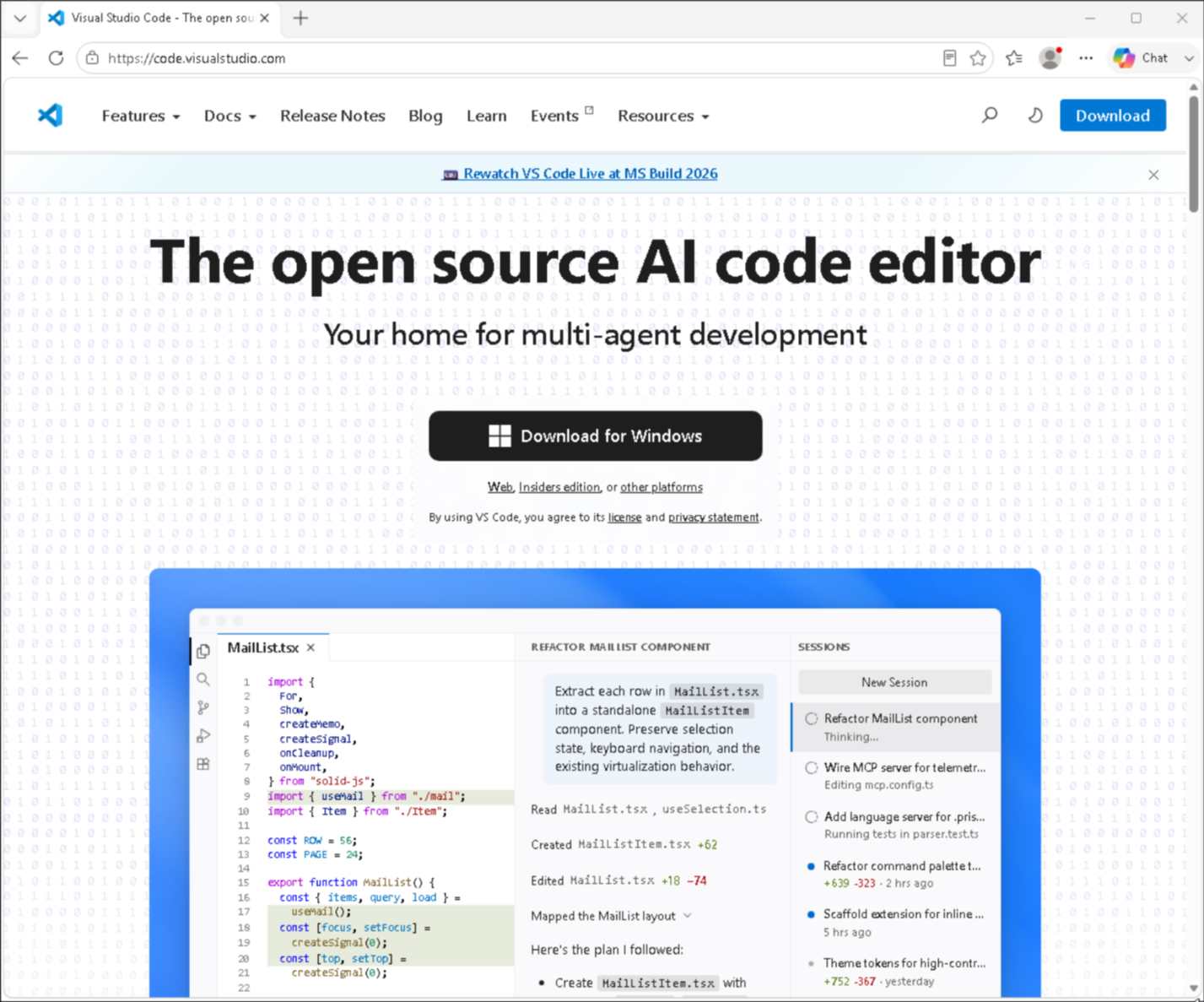Click the scrollbar down arrow
Image resolution: width=1204 pixels, height=1002 pixels.
point(1193,988)
